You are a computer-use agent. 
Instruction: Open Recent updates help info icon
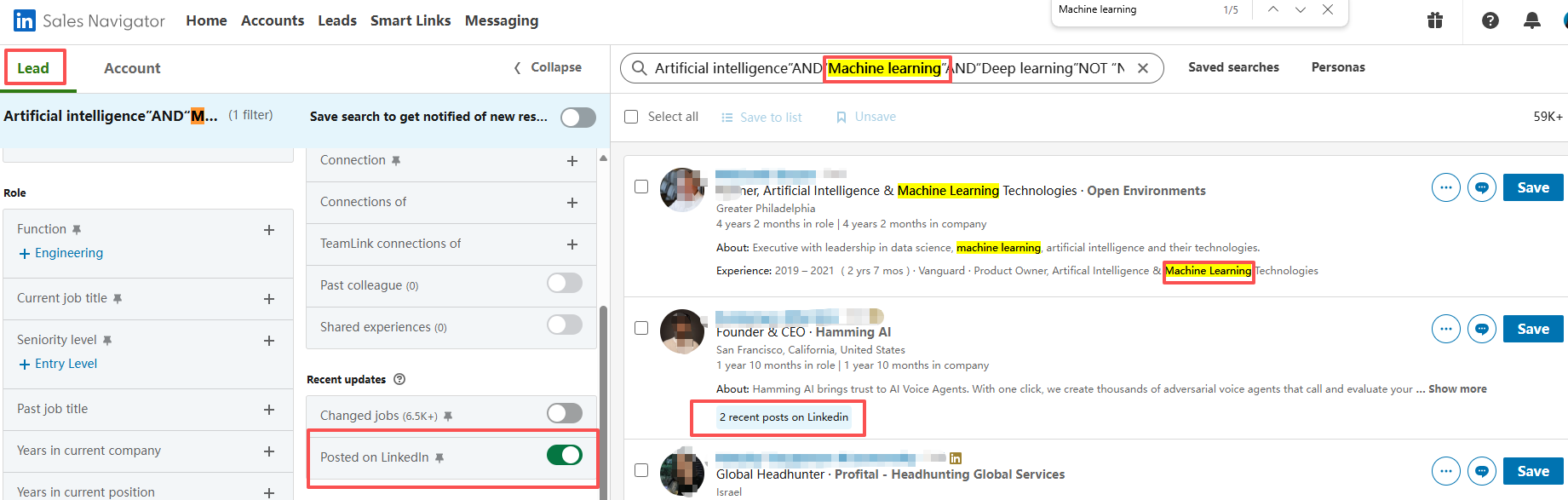pos(399,379)
